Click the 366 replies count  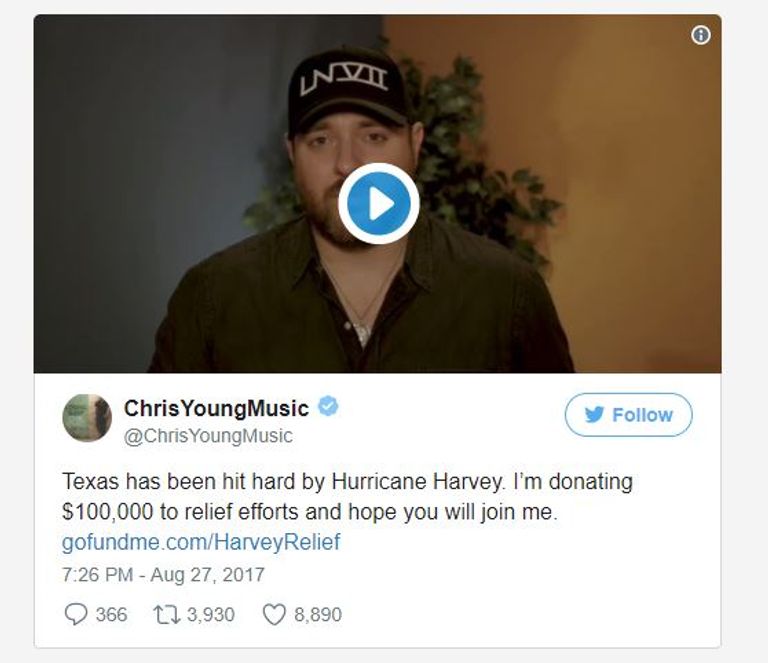112,615
